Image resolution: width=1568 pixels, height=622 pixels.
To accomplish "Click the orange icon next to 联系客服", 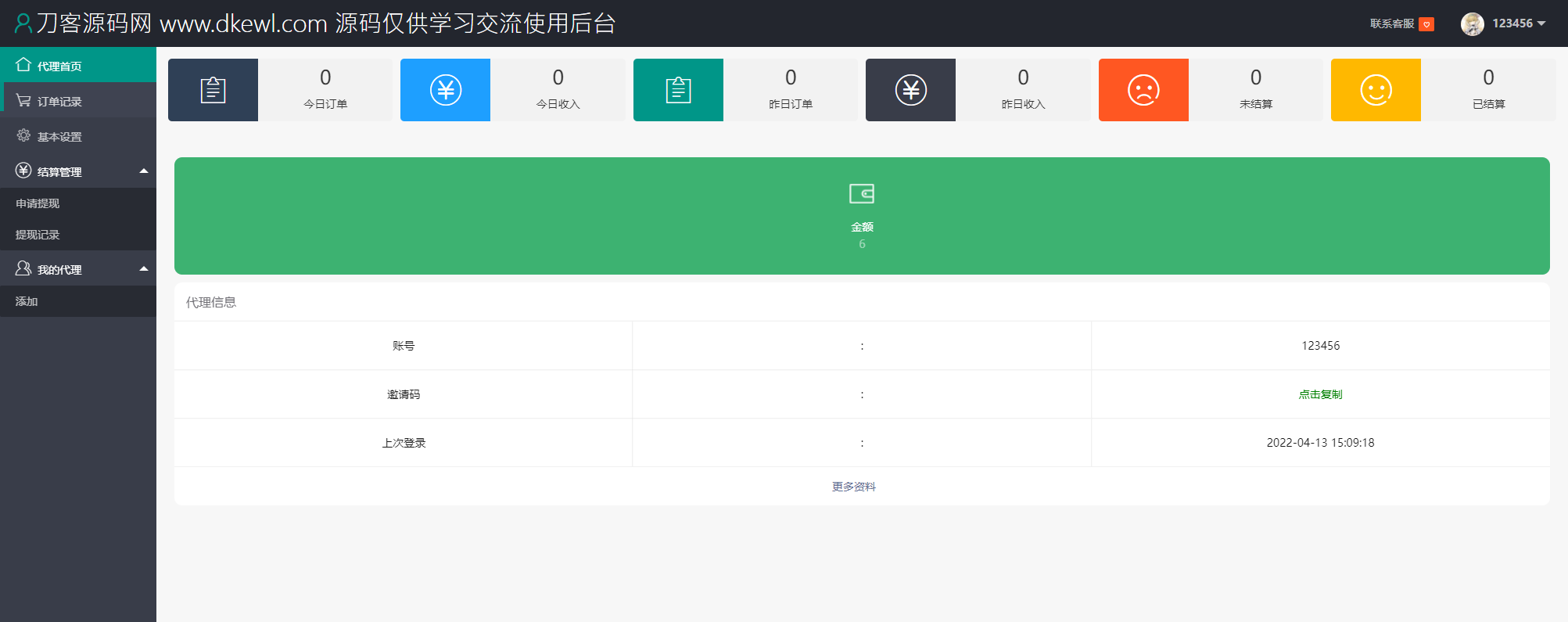I will coord(1426,24).
